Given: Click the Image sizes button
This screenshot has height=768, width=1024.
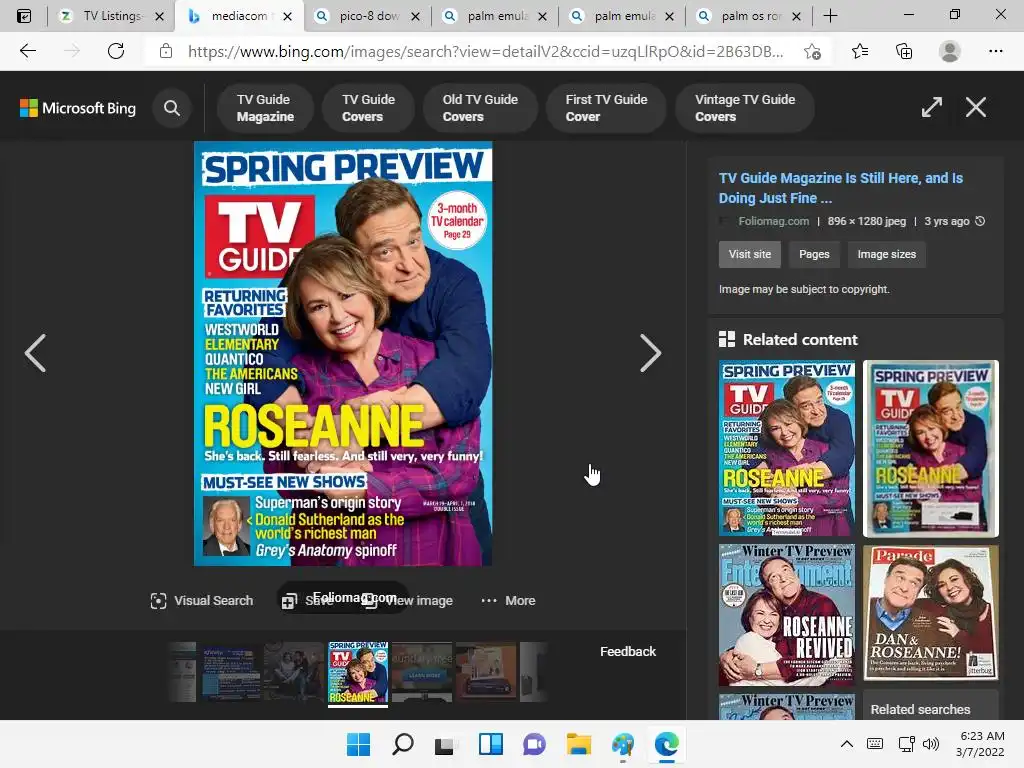Looking at the screenshot, I should pos(886,254).
